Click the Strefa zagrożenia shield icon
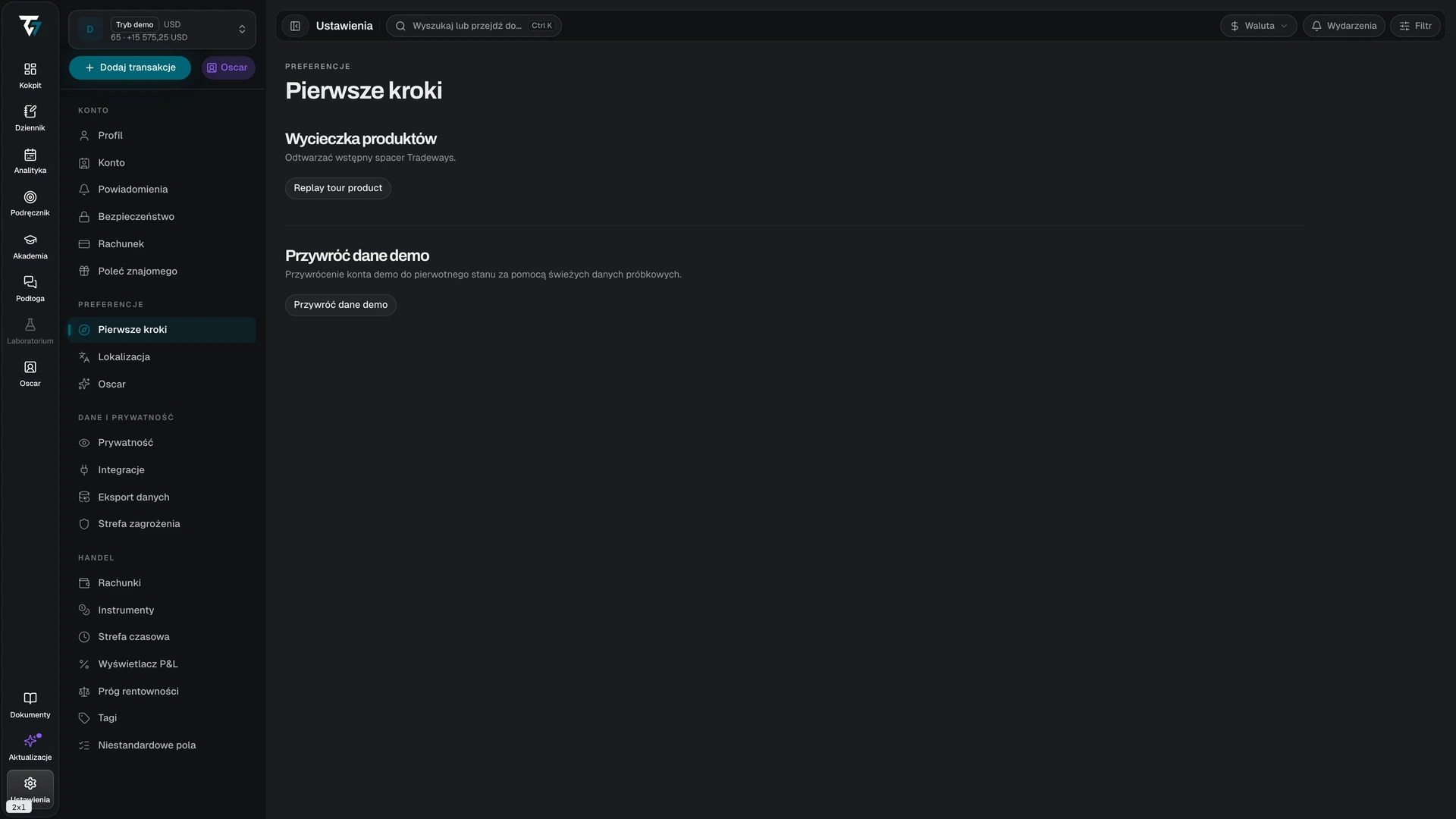The height and width of the screenshot is (819, 1456). 84,524
